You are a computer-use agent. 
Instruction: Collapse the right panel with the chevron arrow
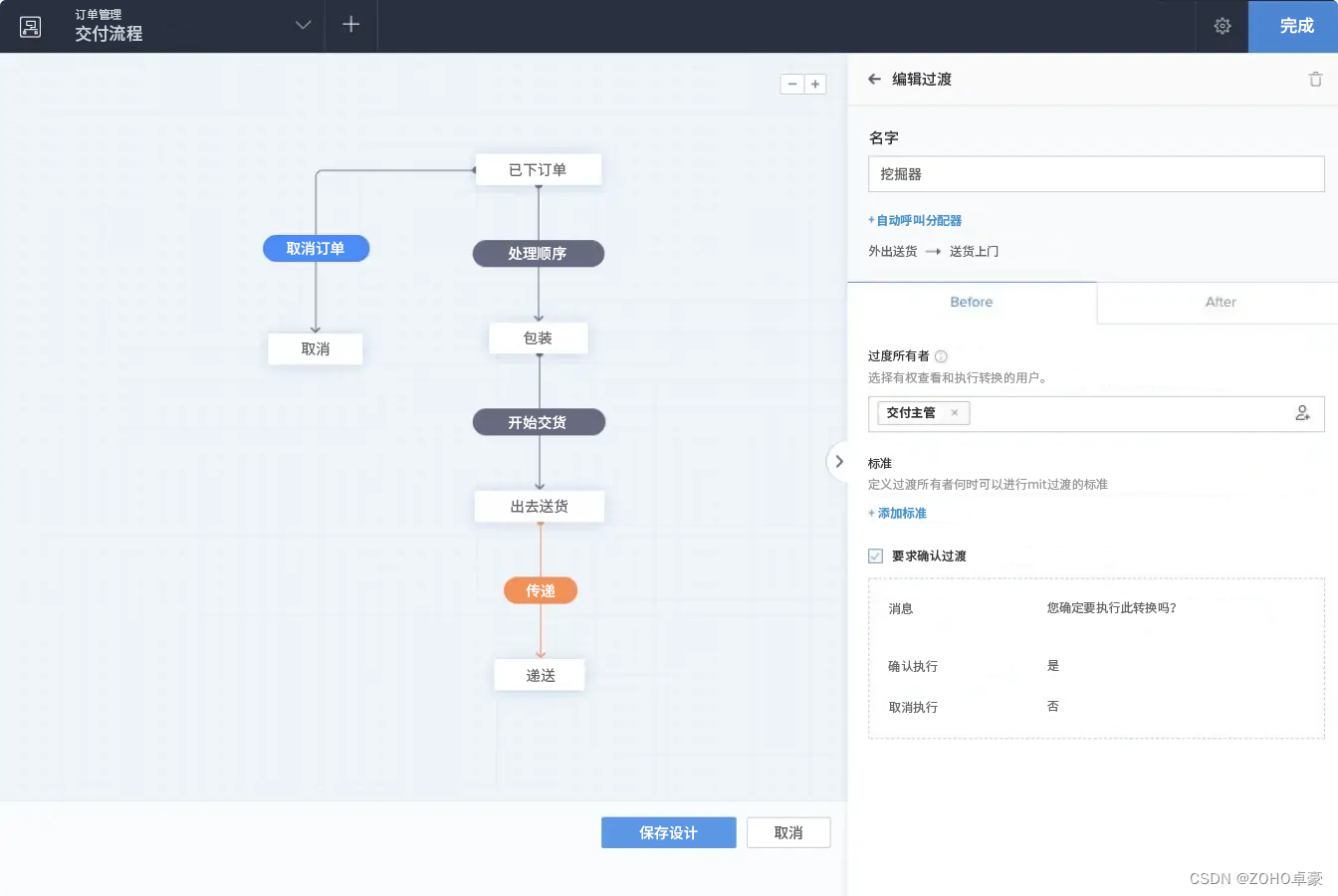838,461
